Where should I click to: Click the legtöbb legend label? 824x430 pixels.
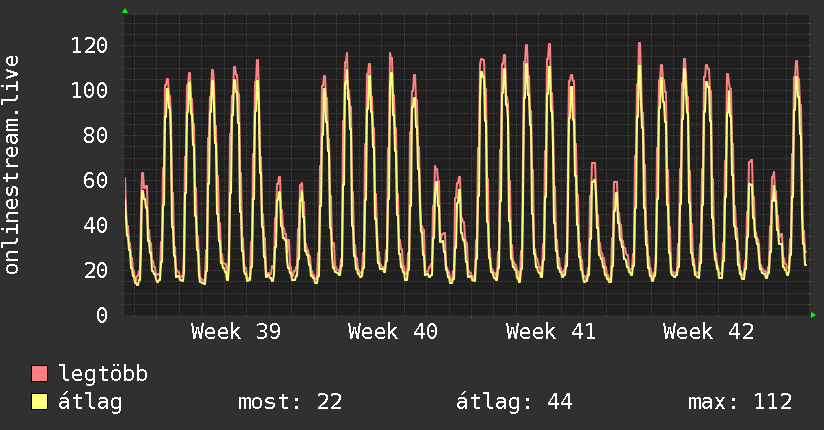[103, 374]
